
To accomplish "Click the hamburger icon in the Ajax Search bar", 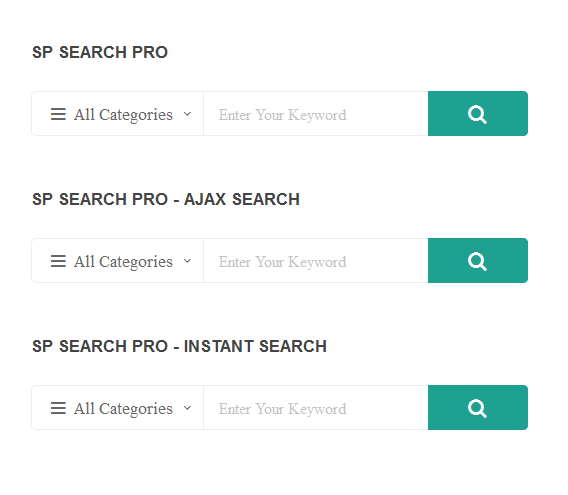I will click(x=58, y=261).
